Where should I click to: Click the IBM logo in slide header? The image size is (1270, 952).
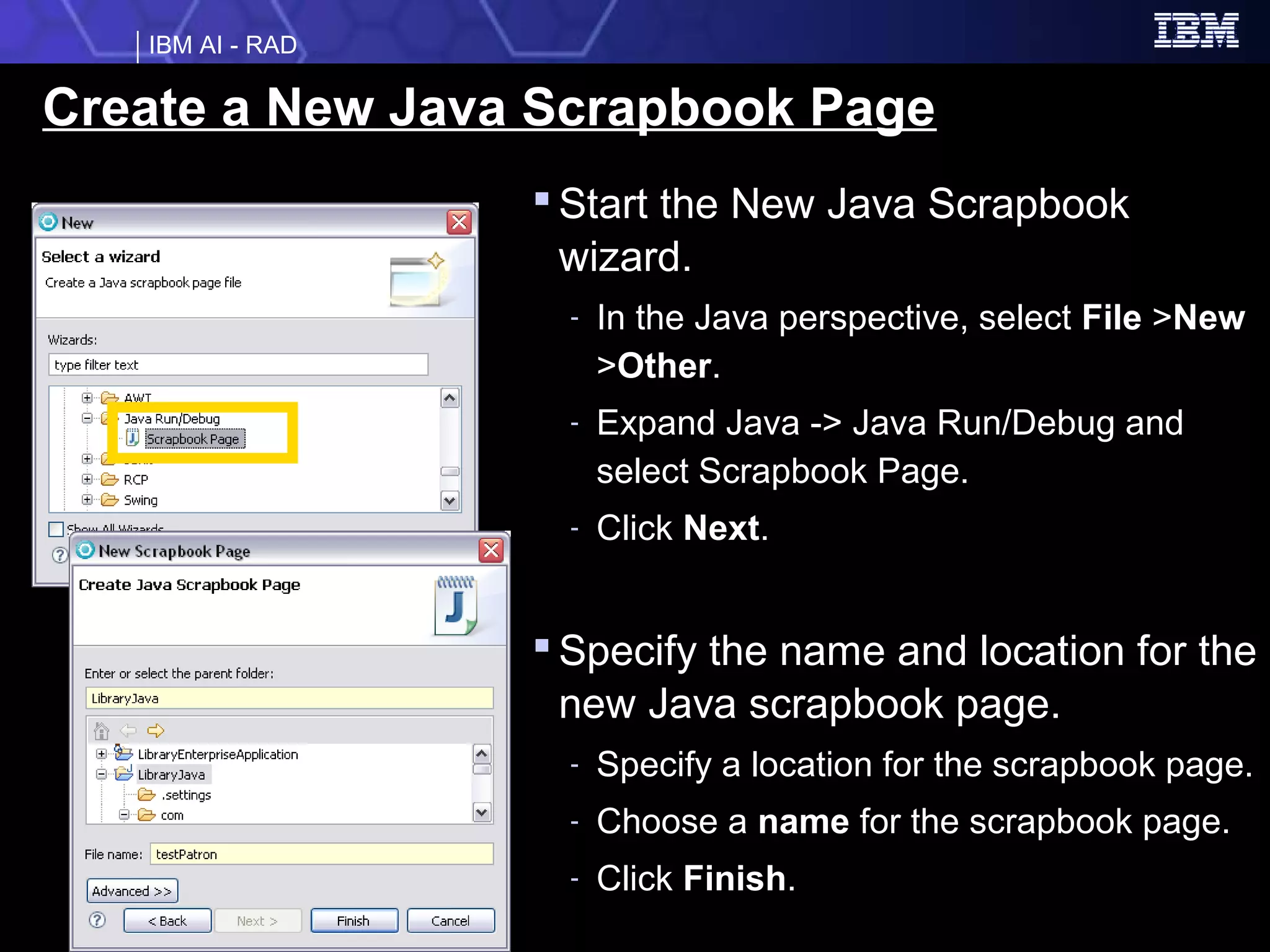[x=1196, y=30]
